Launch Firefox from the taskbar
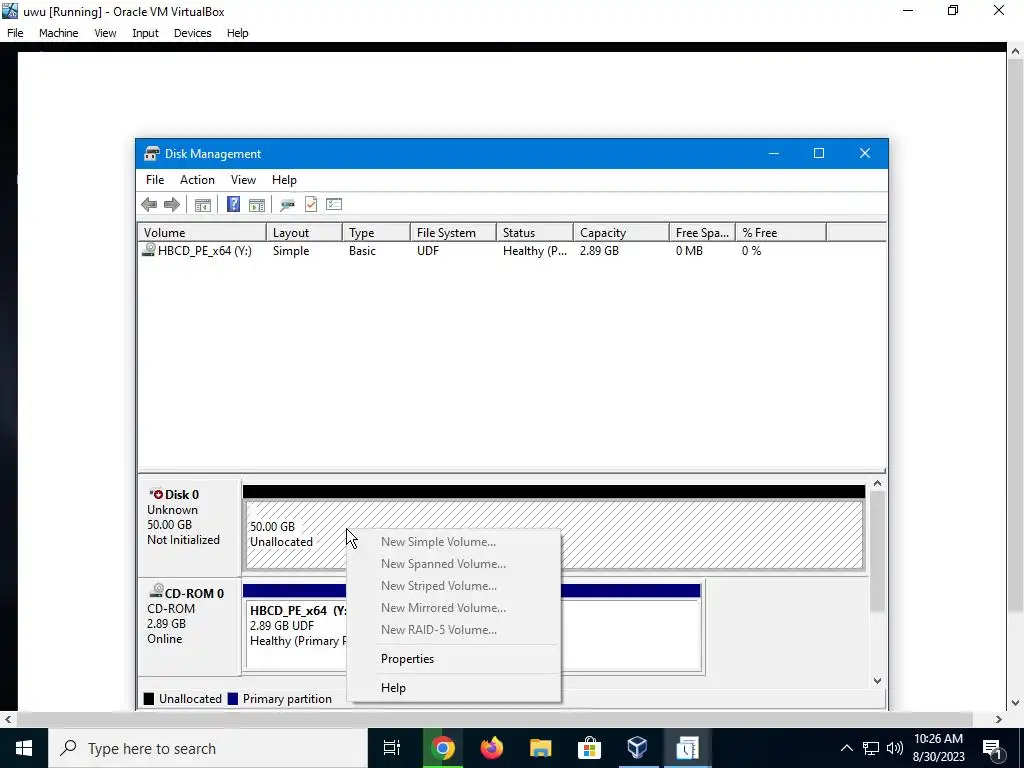The height and width of the screenshot is (768, 1024). (491, 748)
